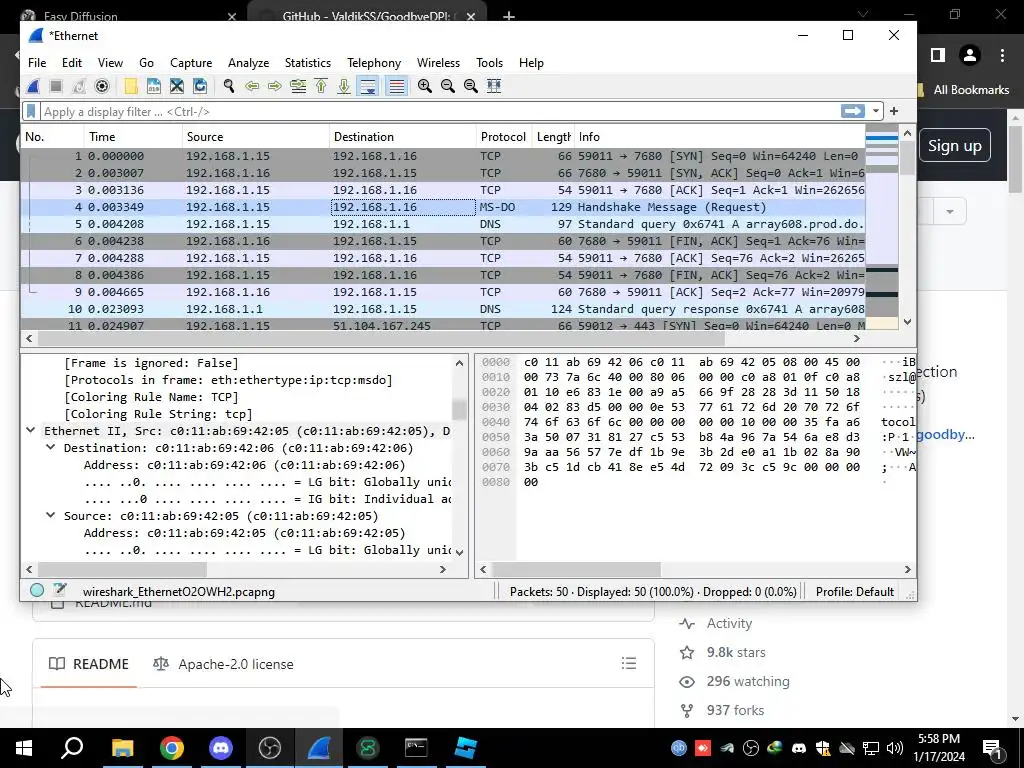This screenshot has height=768, width=1024.
Task: Open the 937 forks link
Action: 735,710
